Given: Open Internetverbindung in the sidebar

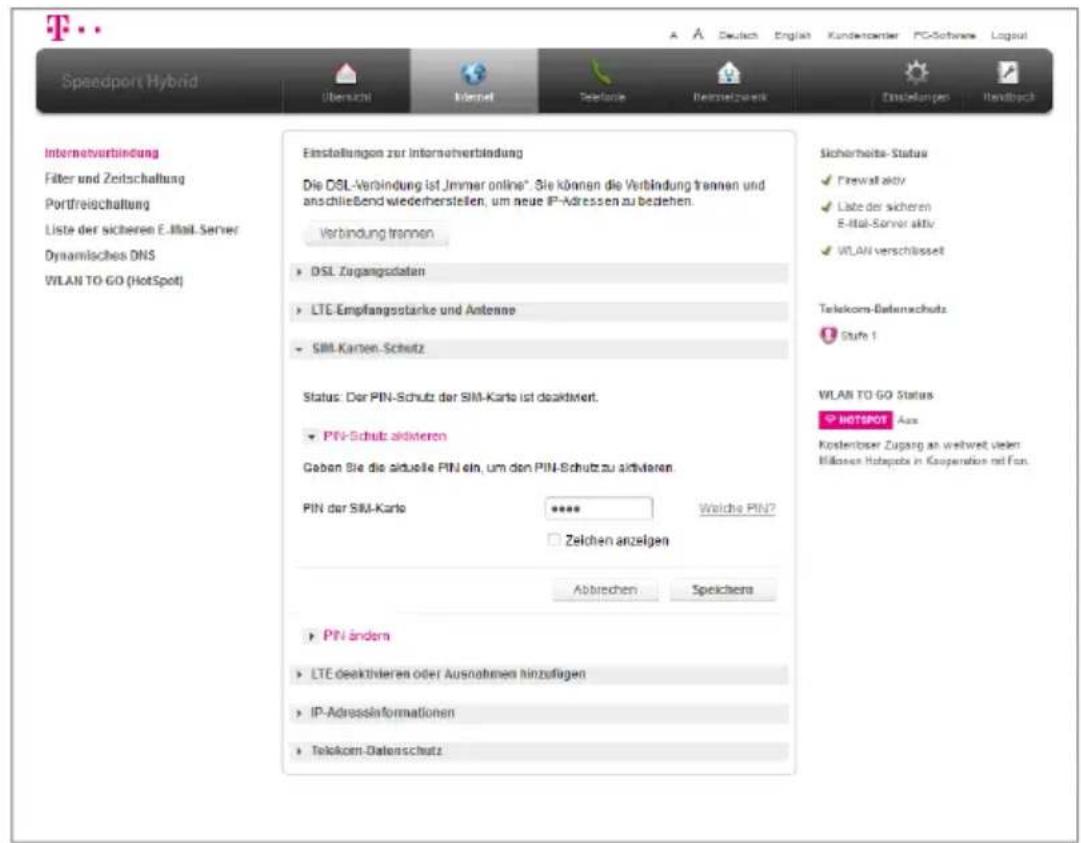Looking at the screenshot, I should coord(101,153).
